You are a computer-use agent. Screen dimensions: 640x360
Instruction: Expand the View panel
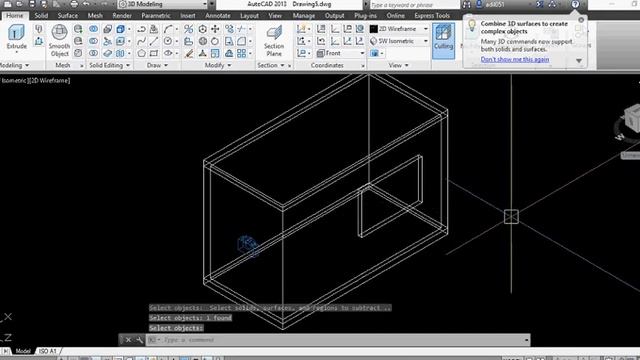[x=398, y=65]
